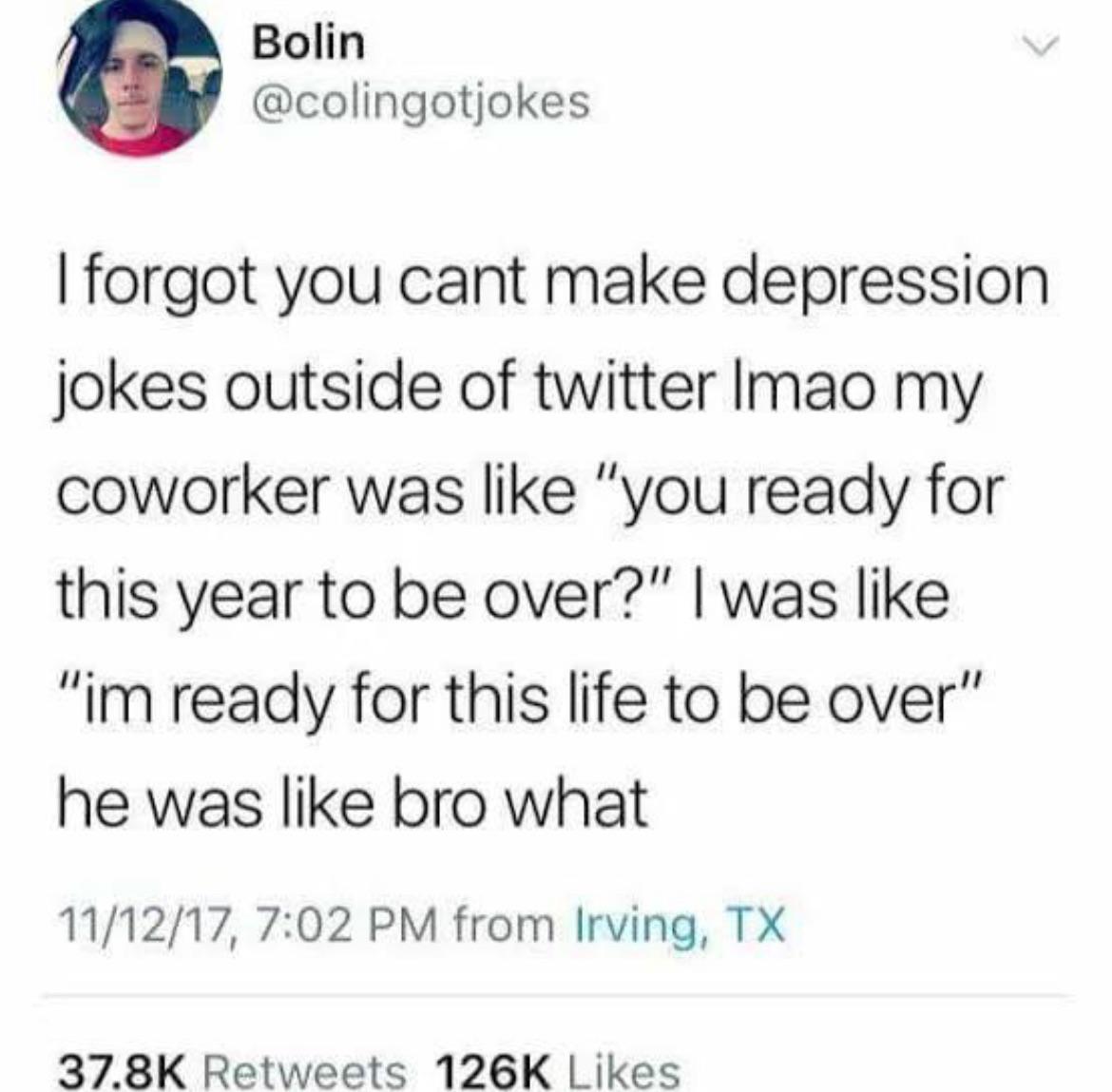Screen dimensions: 1112x1092
Task: Expand the tweet options chevron
Action: coord(1039,46)
